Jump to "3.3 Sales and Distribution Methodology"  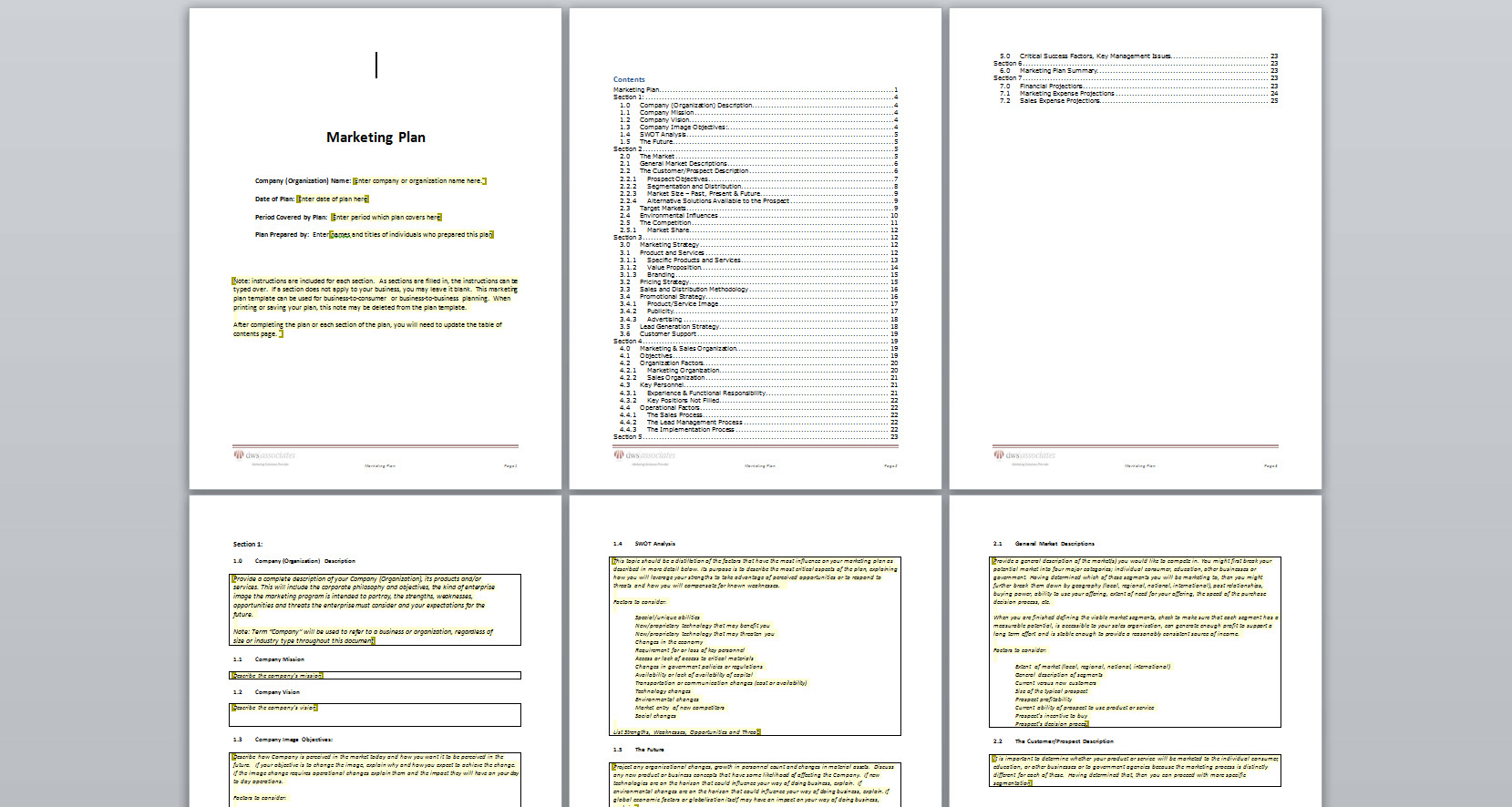pos(758,290)
